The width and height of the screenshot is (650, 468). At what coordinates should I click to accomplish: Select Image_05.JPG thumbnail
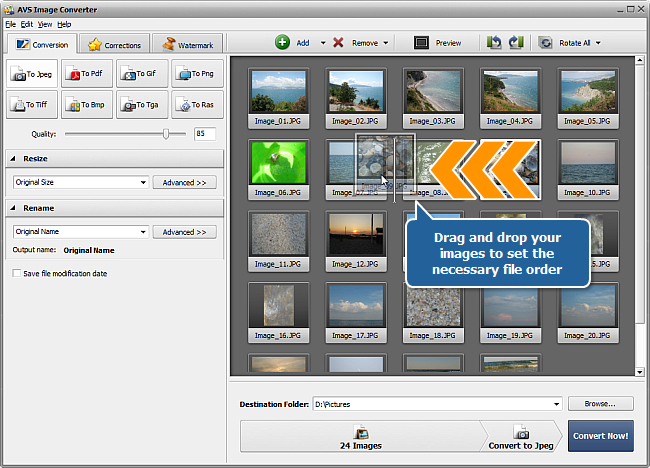pyautogui.click(x=588, y=98)
